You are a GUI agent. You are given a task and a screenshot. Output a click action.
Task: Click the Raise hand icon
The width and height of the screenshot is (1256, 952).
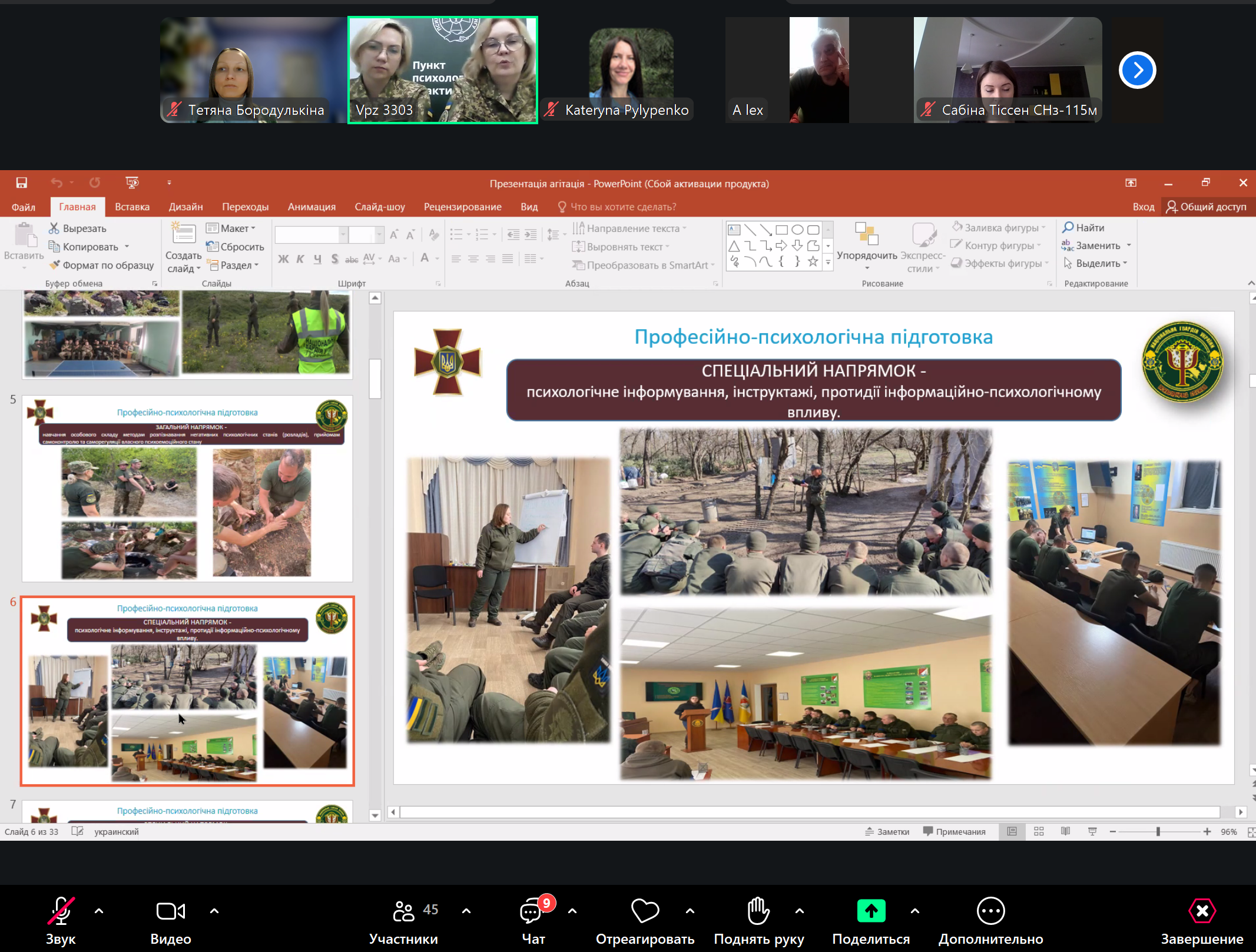click(758, 911)
